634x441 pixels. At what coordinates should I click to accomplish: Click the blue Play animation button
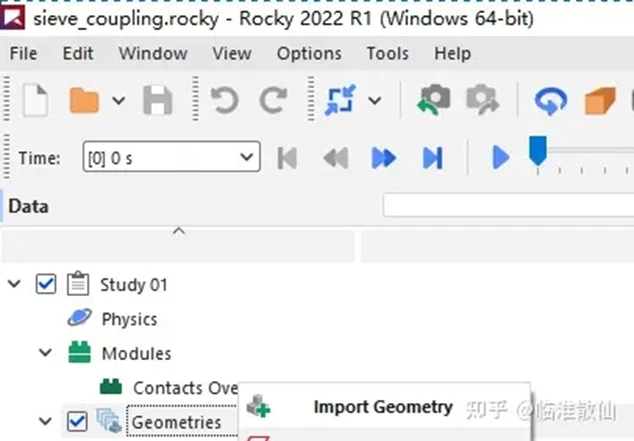click(501, 157)
